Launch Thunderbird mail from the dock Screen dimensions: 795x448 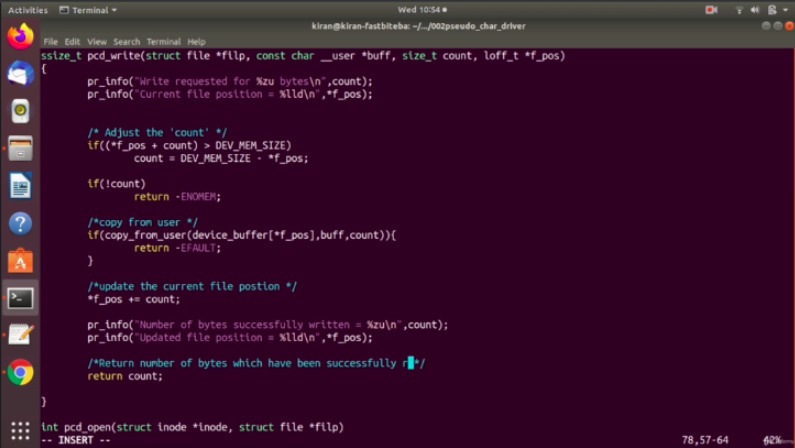click(x=20, y=73)
